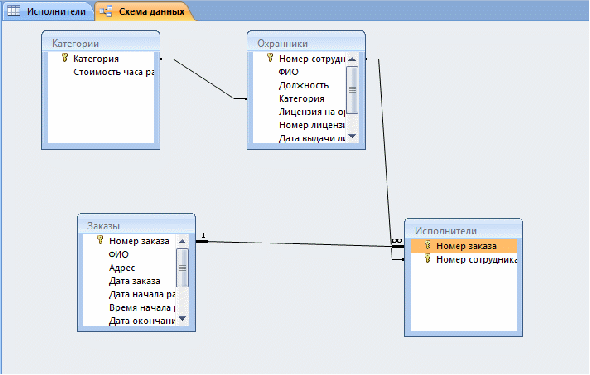Screen dimensions: 590x375
Task: Click the Исполнители table title bar
Action: point(463,229)
